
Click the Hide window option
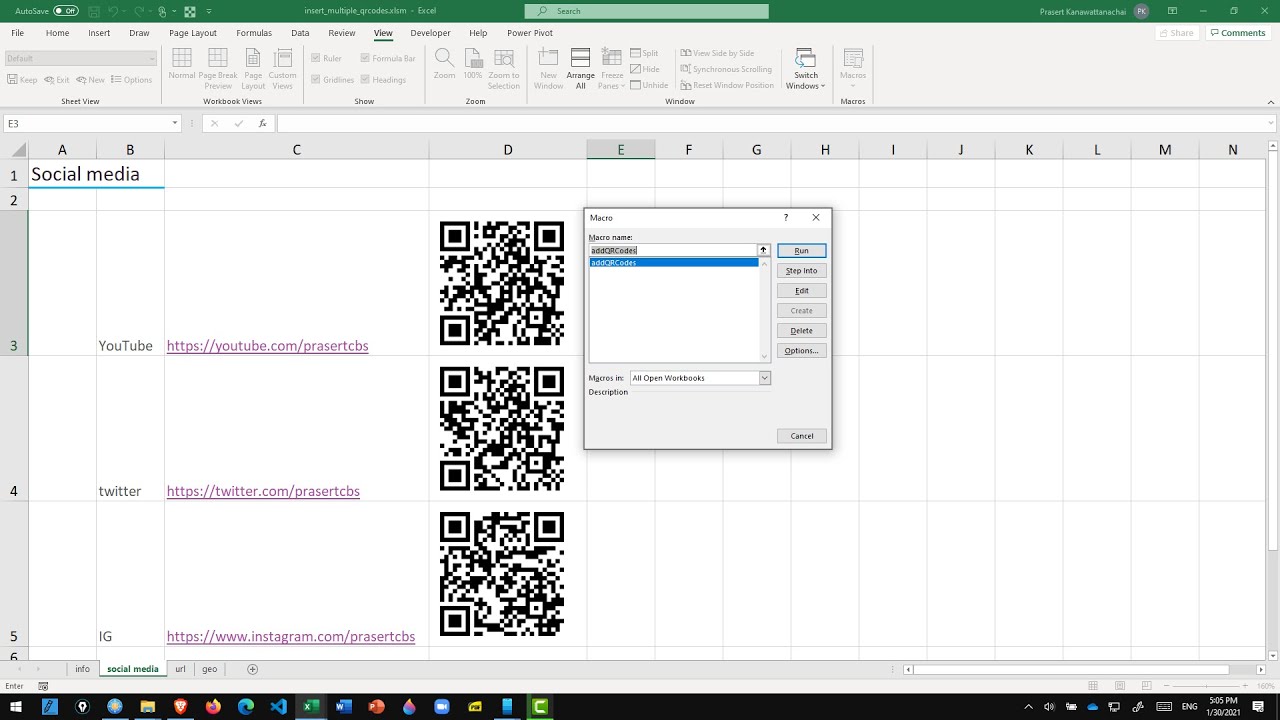pyautogui.click(x=645, y=69)
